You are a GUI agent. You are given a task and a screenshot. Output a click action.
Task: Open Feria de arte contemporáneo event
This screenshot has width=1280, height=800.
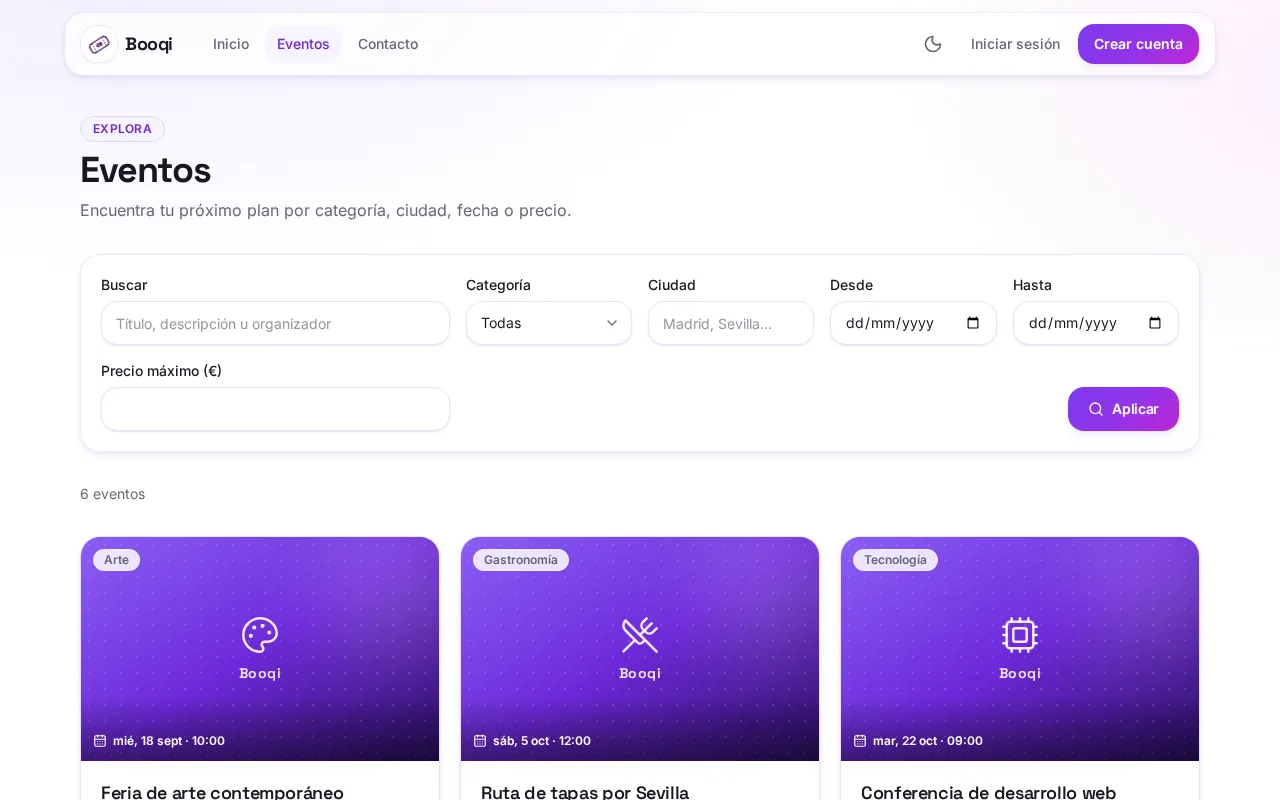click(222, 792)
